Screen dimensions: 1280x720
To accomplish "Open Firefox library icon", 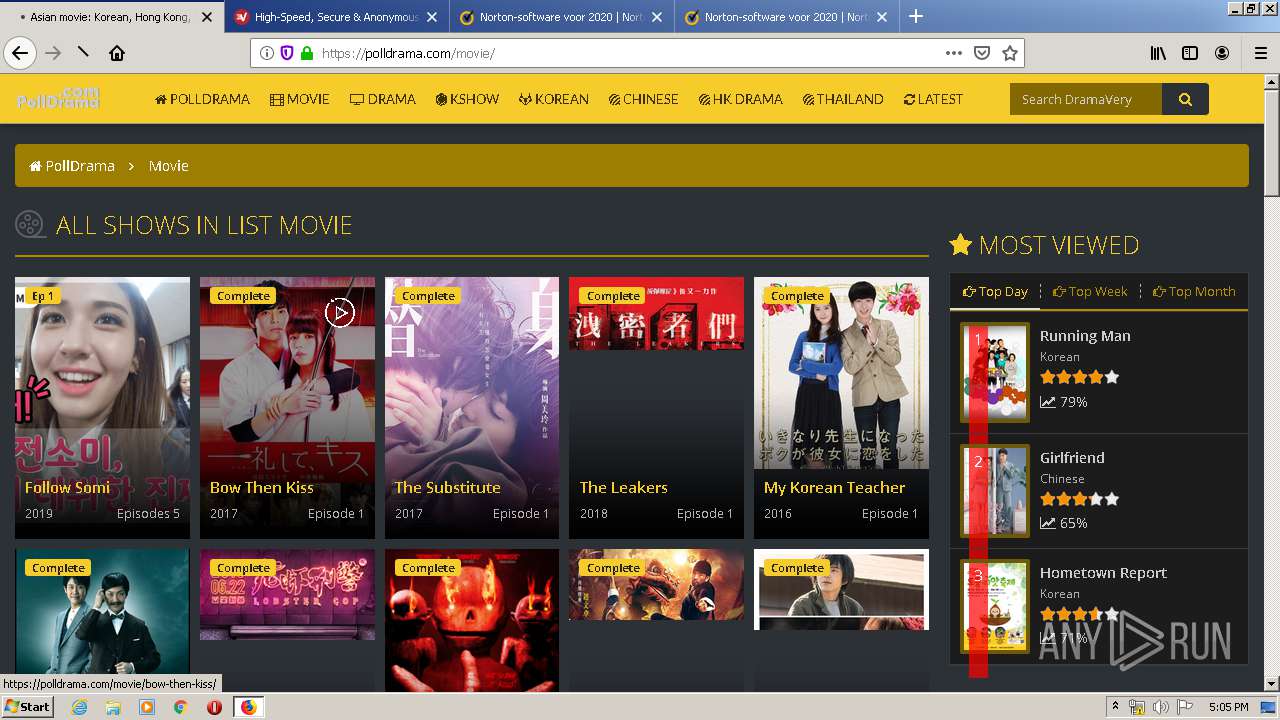I will 1158,53.
